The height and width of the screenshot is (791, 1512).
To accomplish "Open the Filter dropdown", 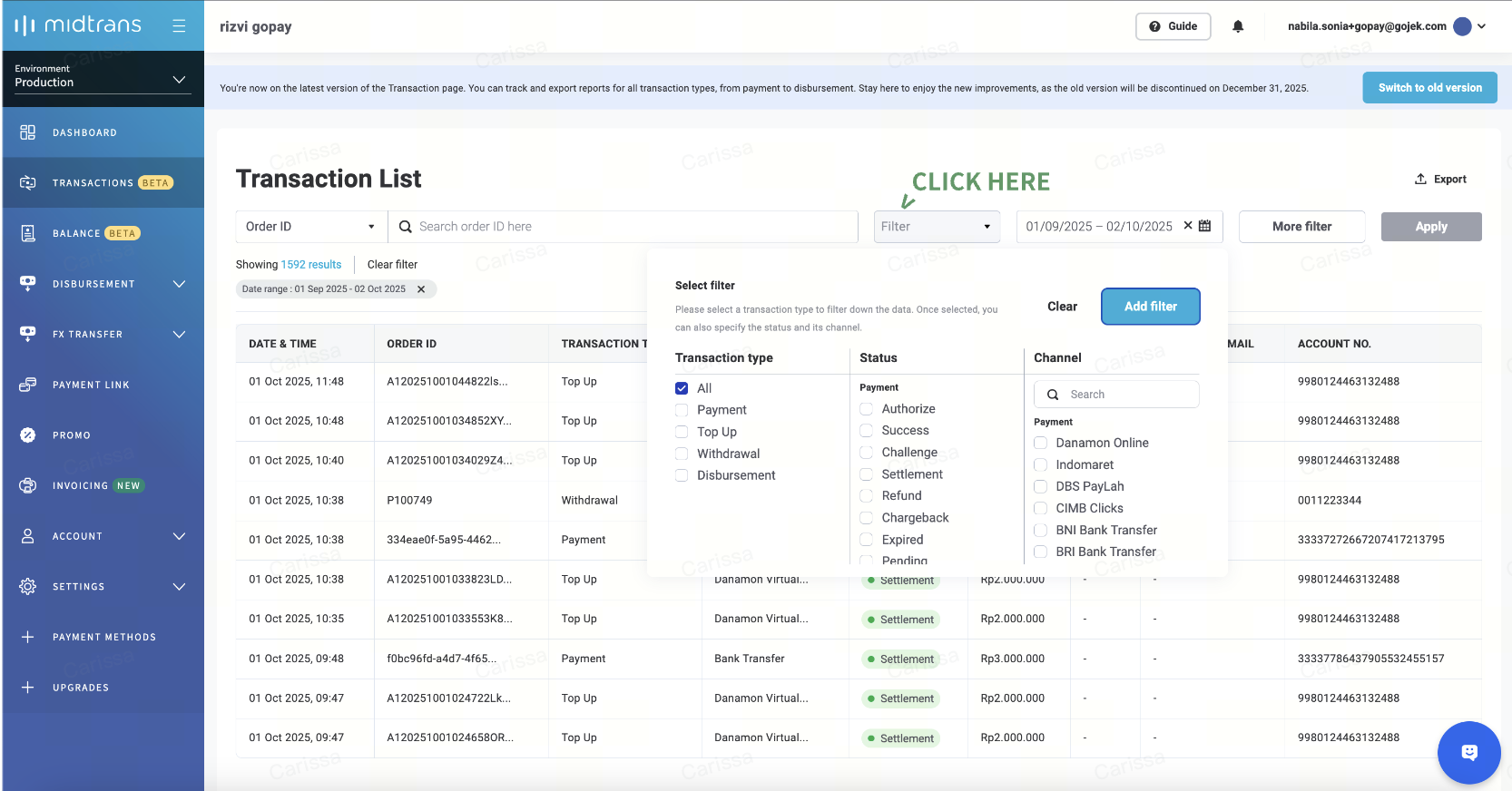I will [937, 227].
